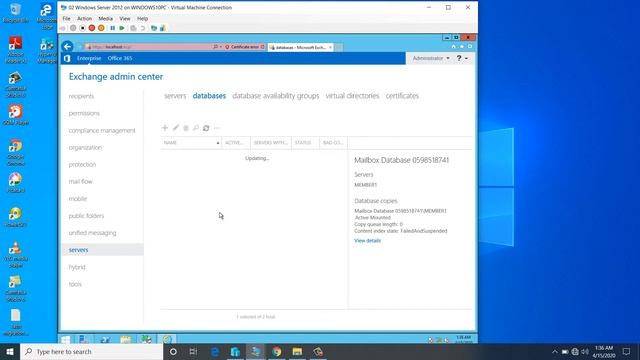Open recipients in the left navigation

[81, 96]
